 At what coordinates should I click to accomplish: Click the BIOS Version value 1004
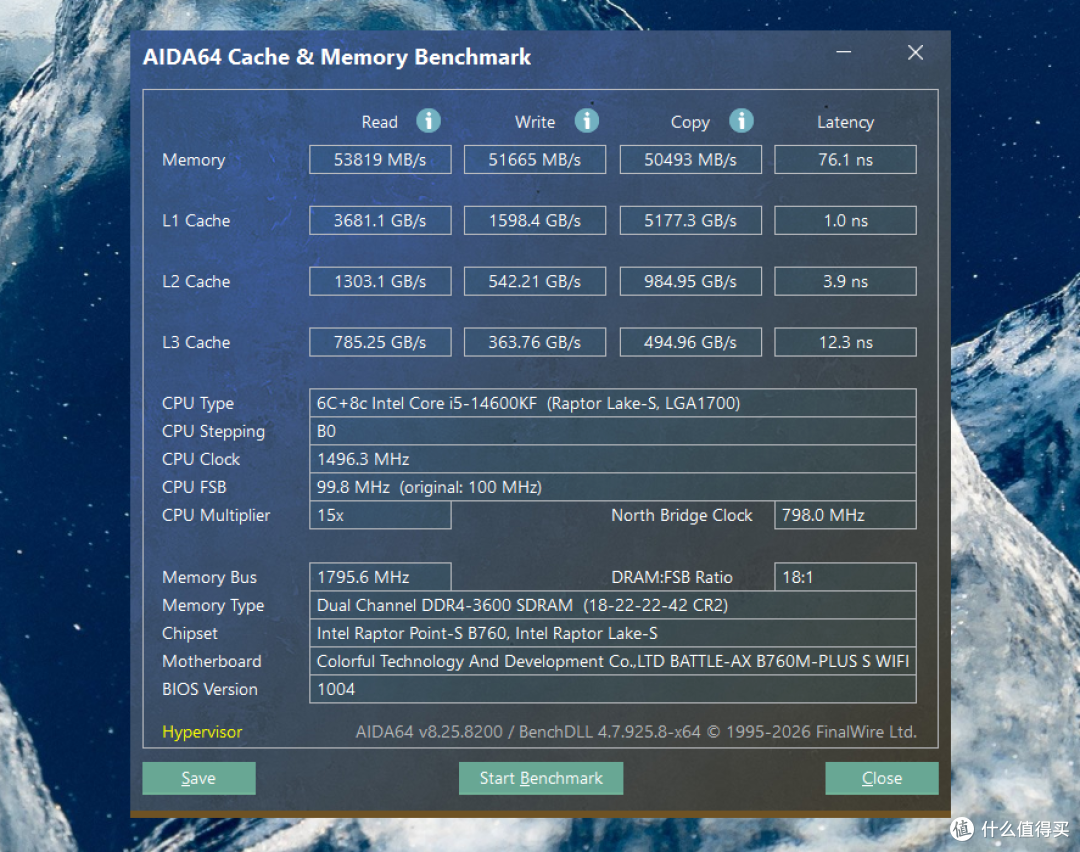[x=613, y=689]
